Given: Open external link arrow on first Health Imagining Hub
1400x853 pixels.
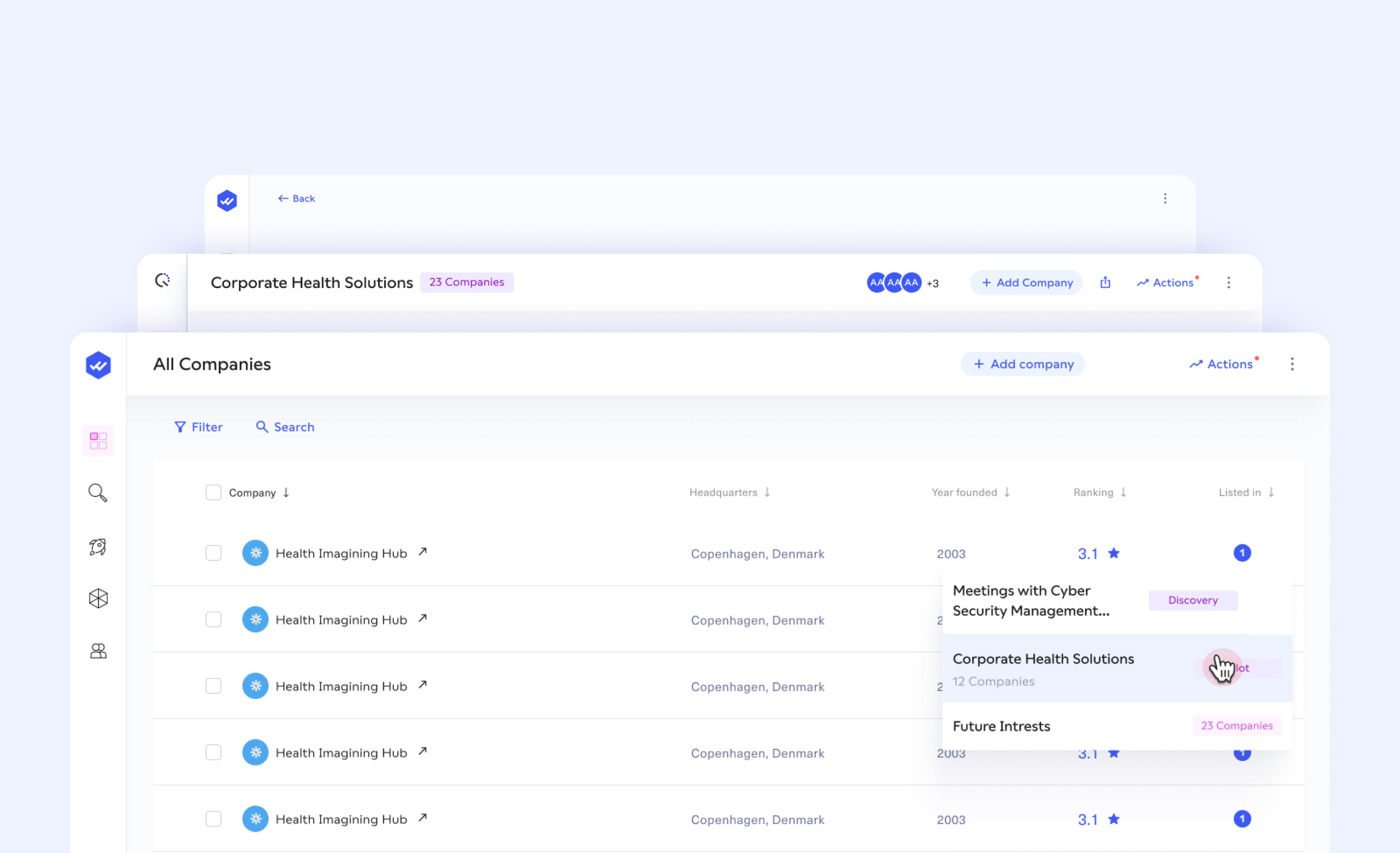Looking at the screenshot, I should [423, 552].
